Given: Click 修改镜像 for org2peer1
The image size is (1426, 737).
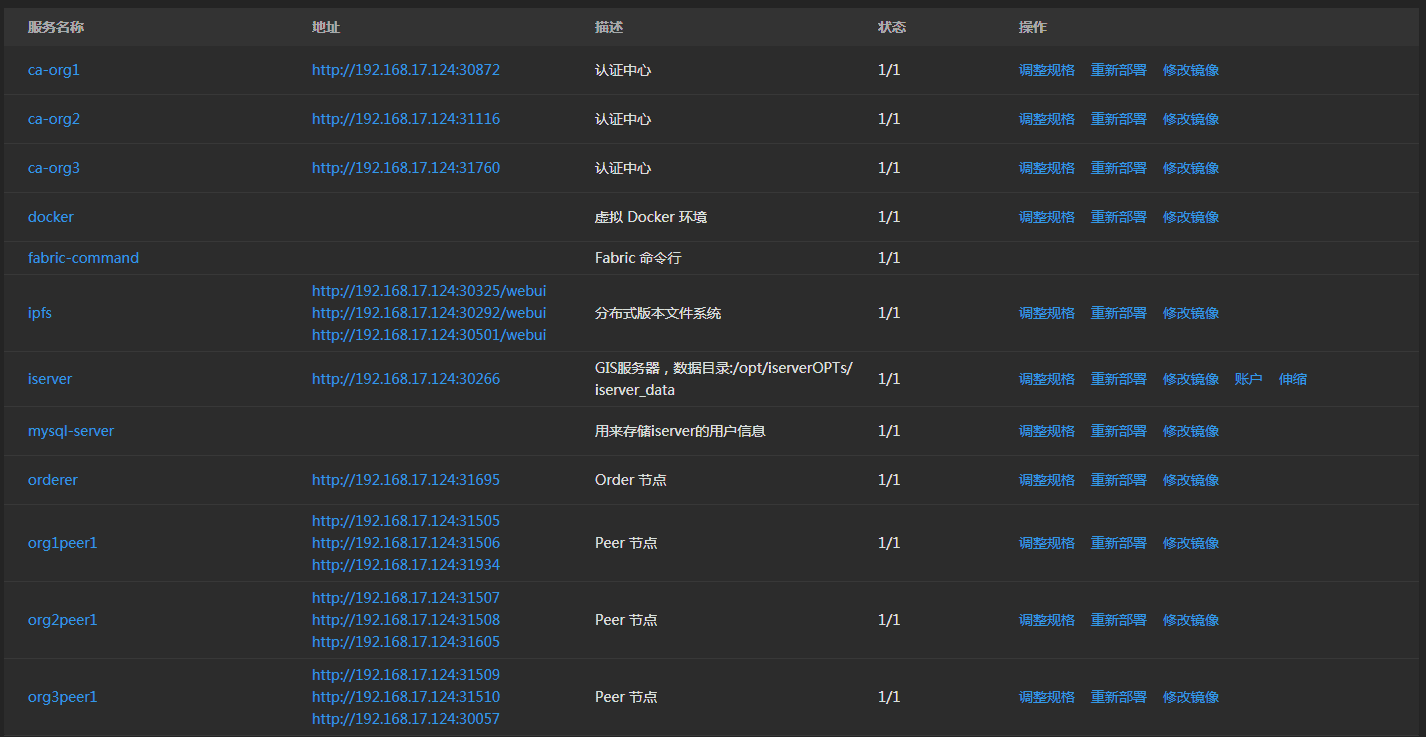Looking at the screenshot, I should point(1190,620).
